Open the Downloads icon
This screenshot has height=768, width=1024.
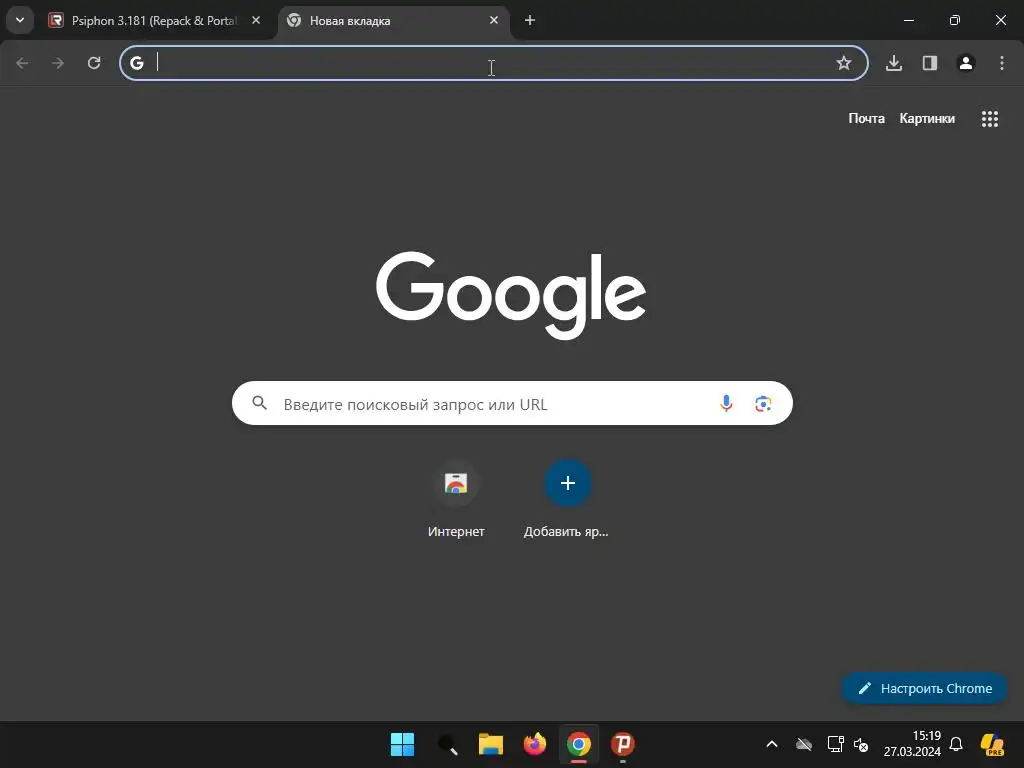pos(894,63)
